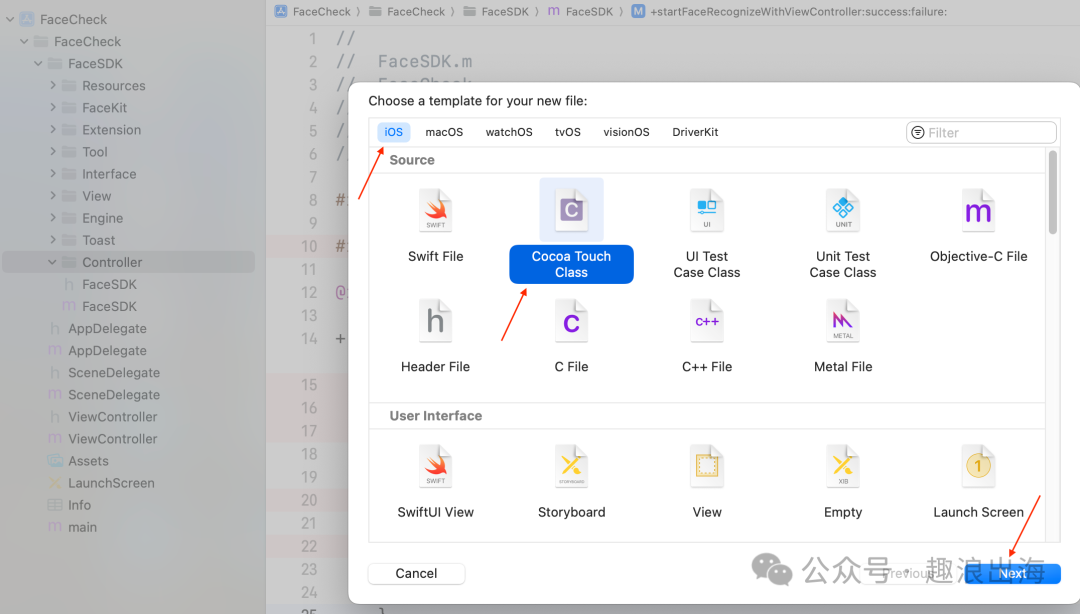Choose the UI Test Case Class template
The height and width of the screenshot is (614, 1080).
tap(707, 234)
